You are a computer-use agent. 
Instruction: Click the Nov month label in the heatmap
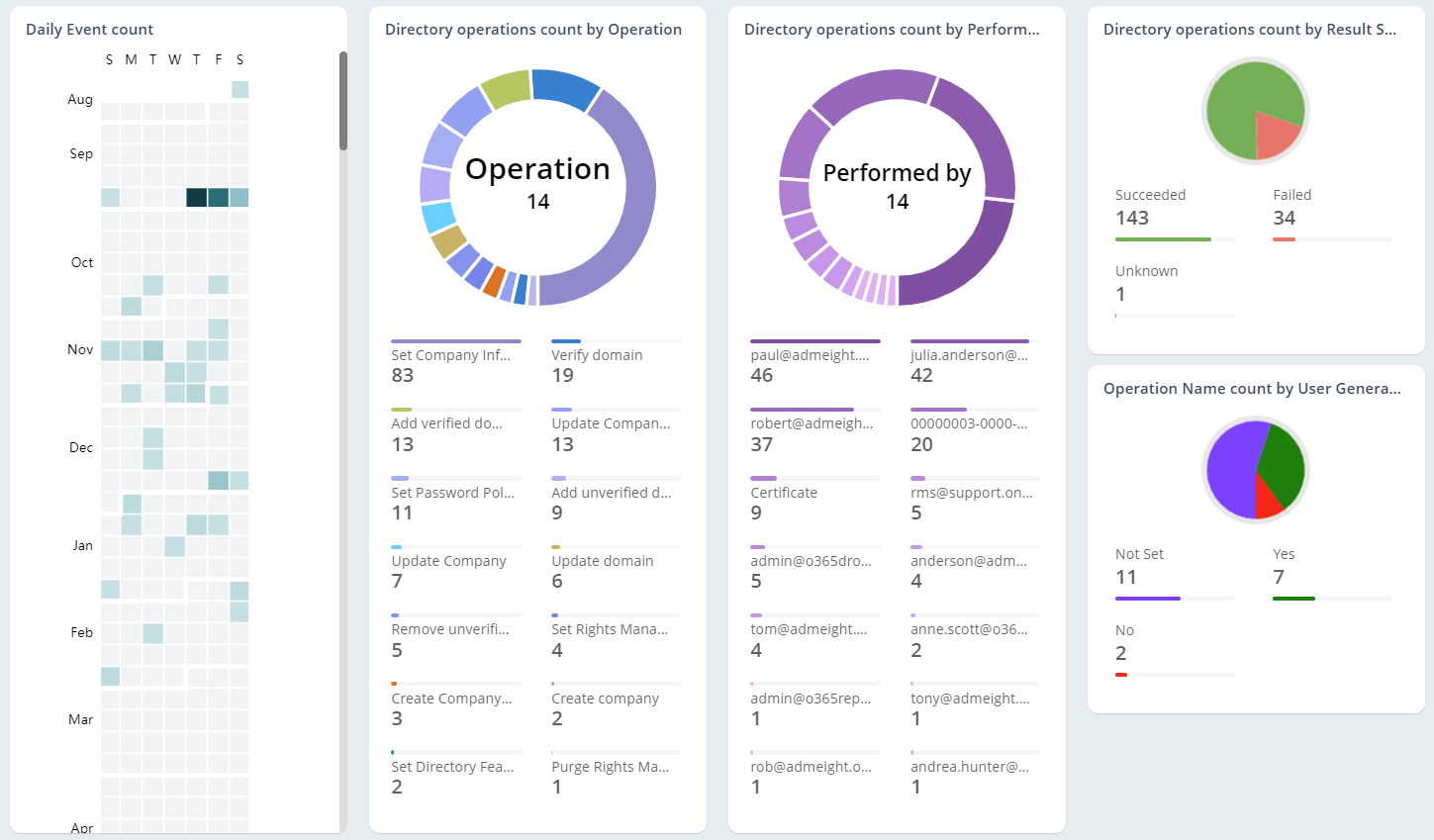(79, 349)
